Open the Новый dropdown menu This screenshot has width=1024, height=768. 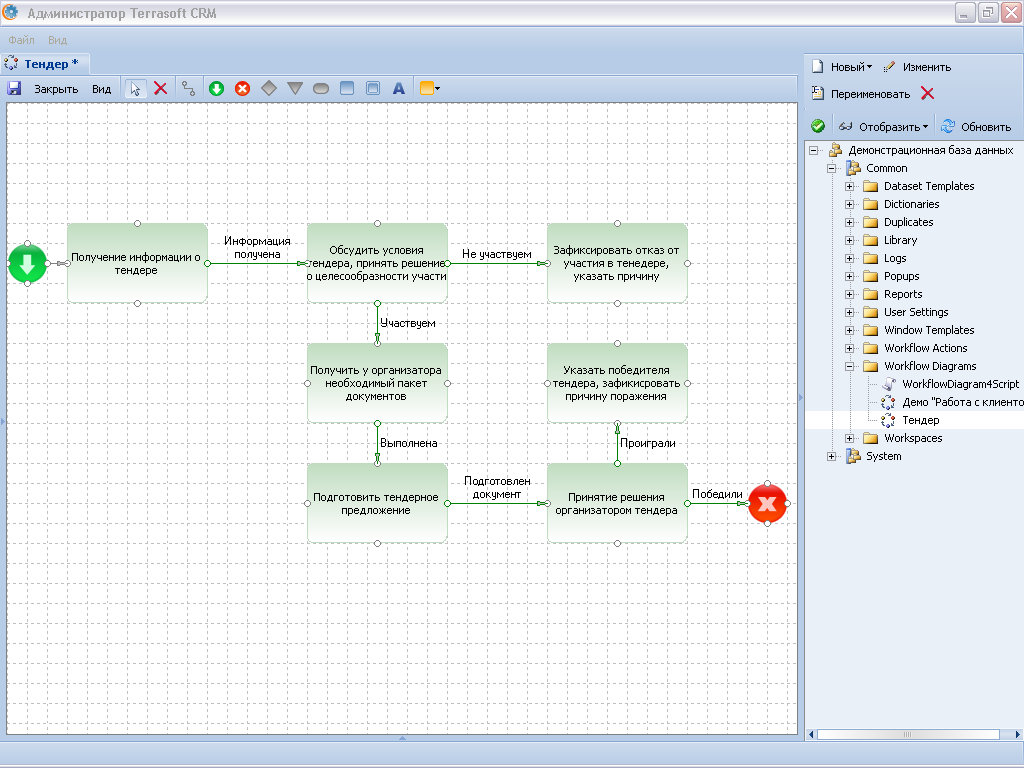point(842,67)
